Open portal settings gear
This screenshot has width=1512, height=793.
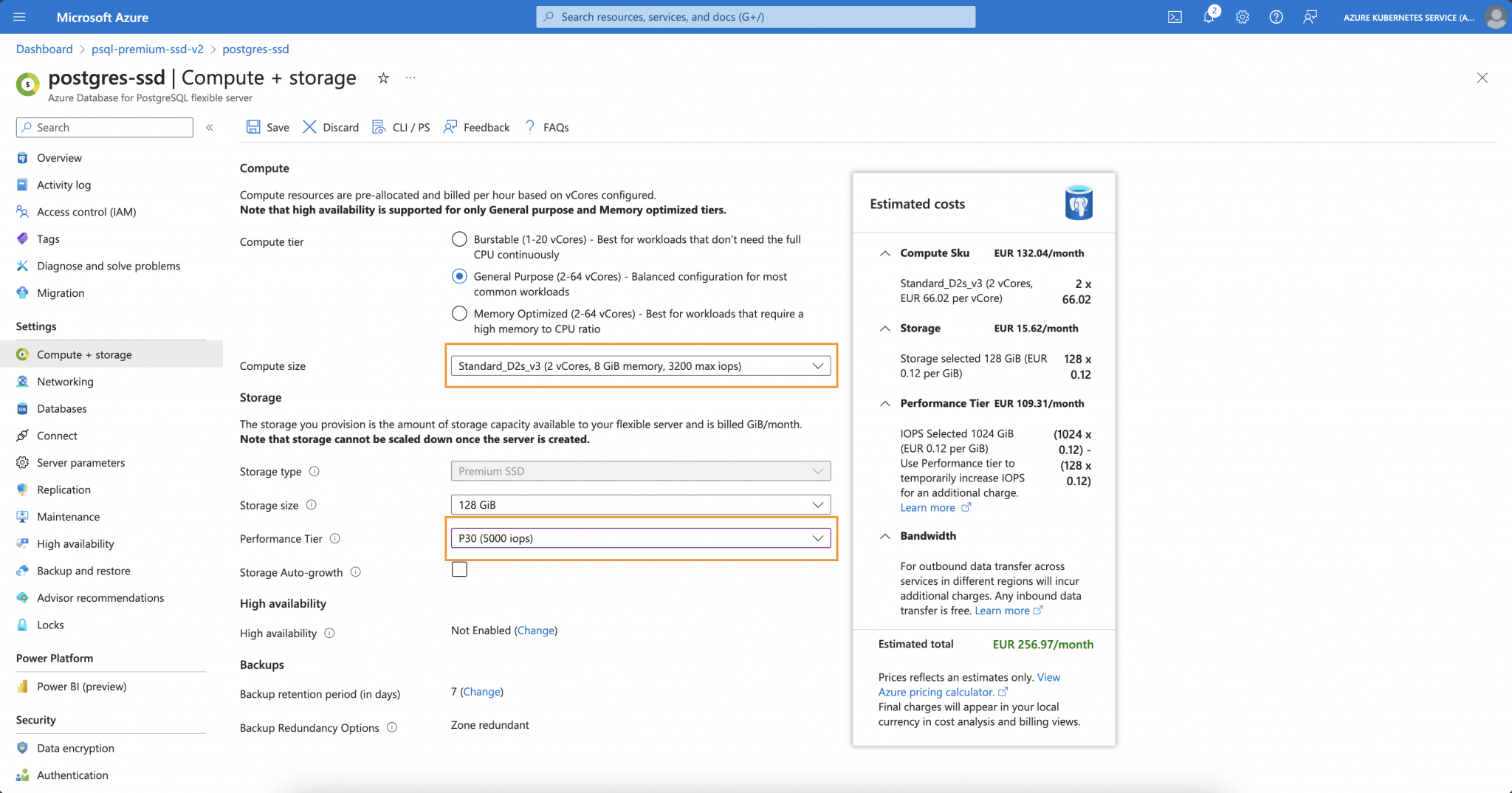point(1242,16)
